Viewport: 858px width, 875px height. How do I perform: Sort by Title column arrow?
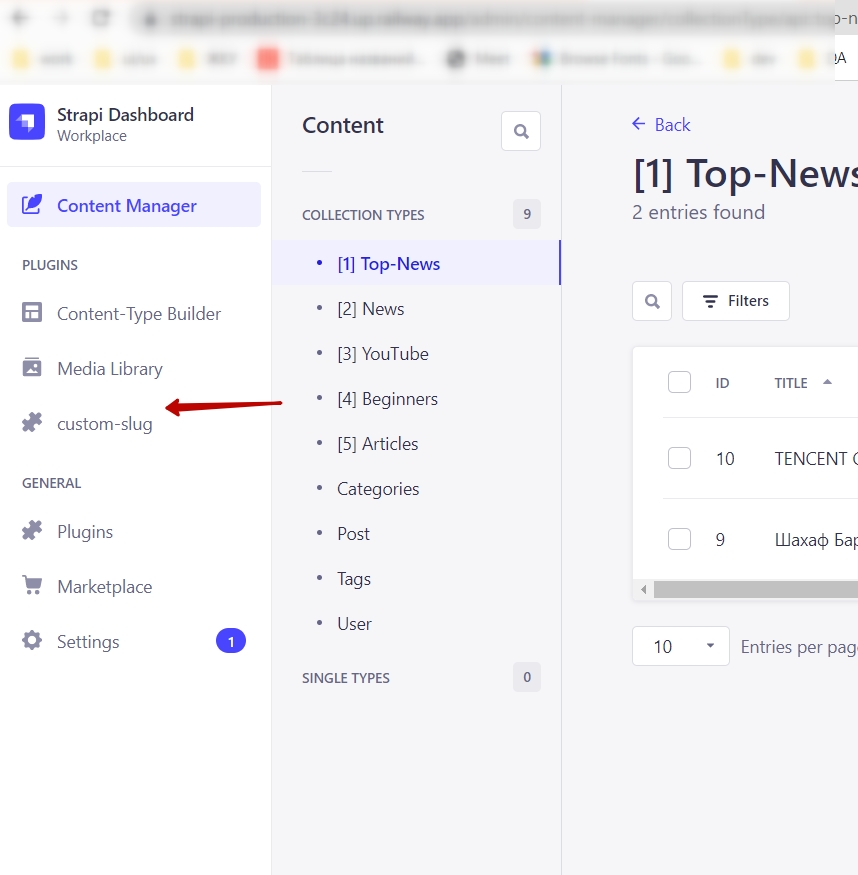(827, 382)
